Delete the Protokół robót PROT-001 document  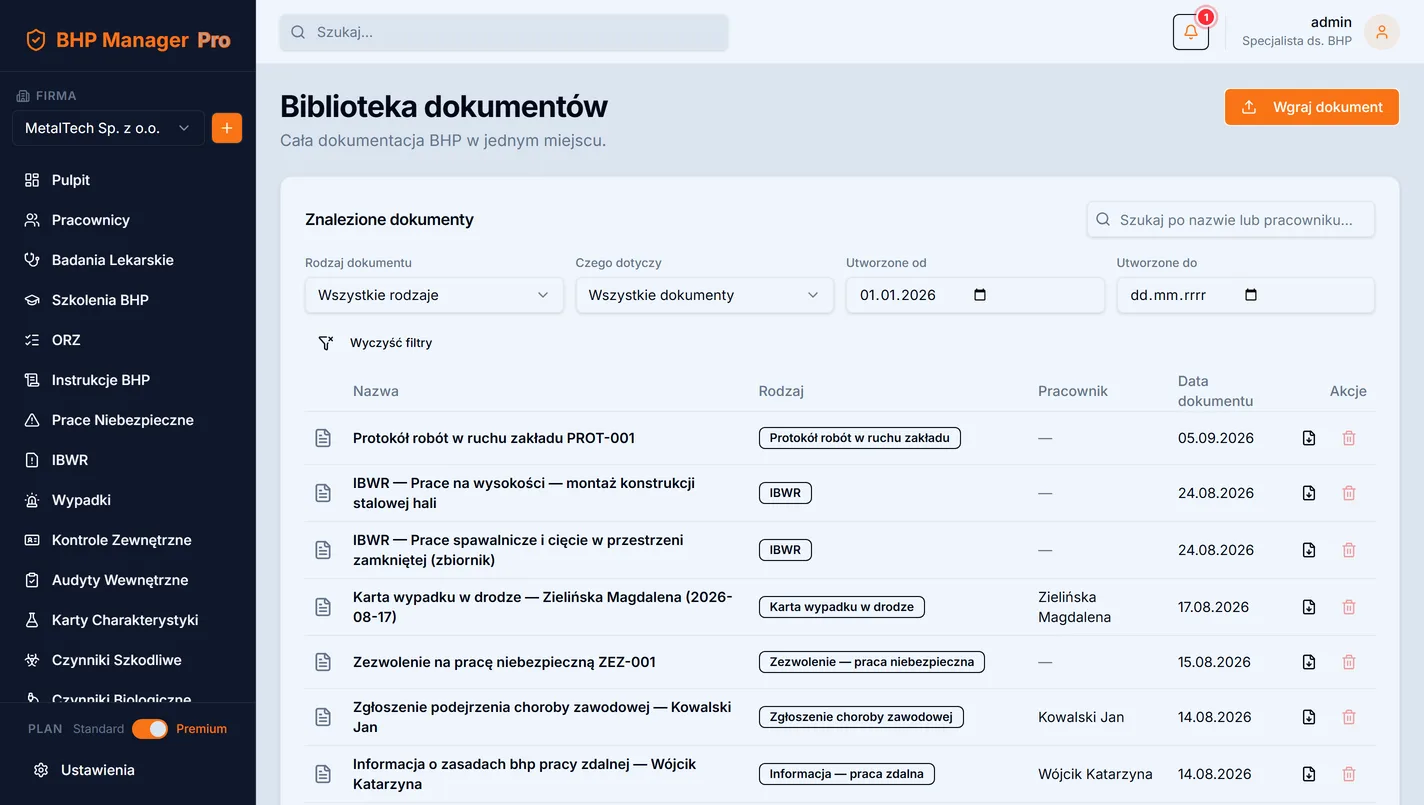(x=1349, y=438)
